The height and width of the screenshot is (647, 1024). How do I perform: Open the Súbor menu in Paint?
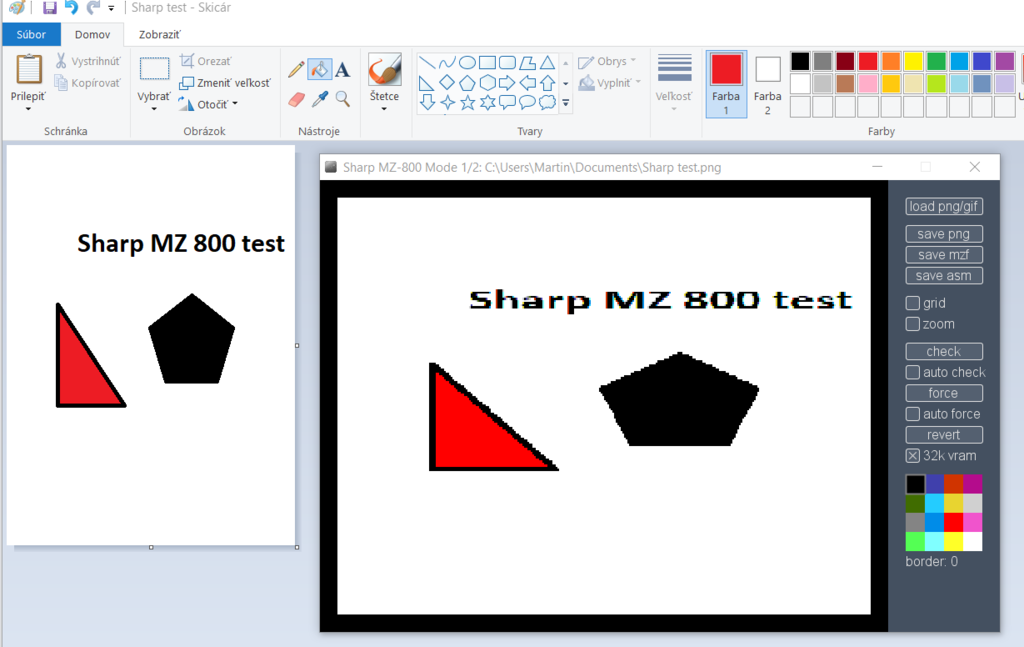click(31, 33)
